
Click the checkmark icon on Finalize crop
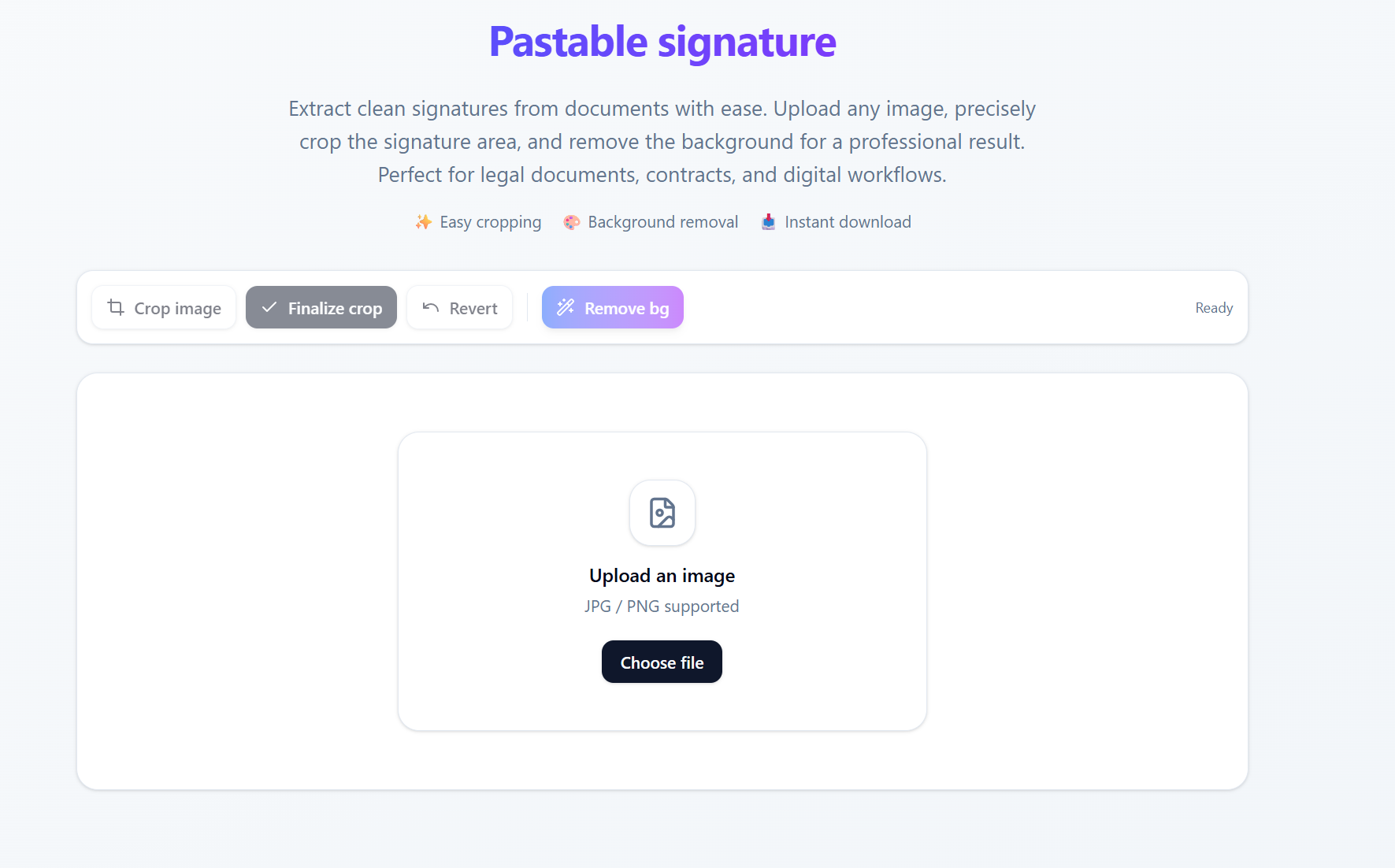269,308
